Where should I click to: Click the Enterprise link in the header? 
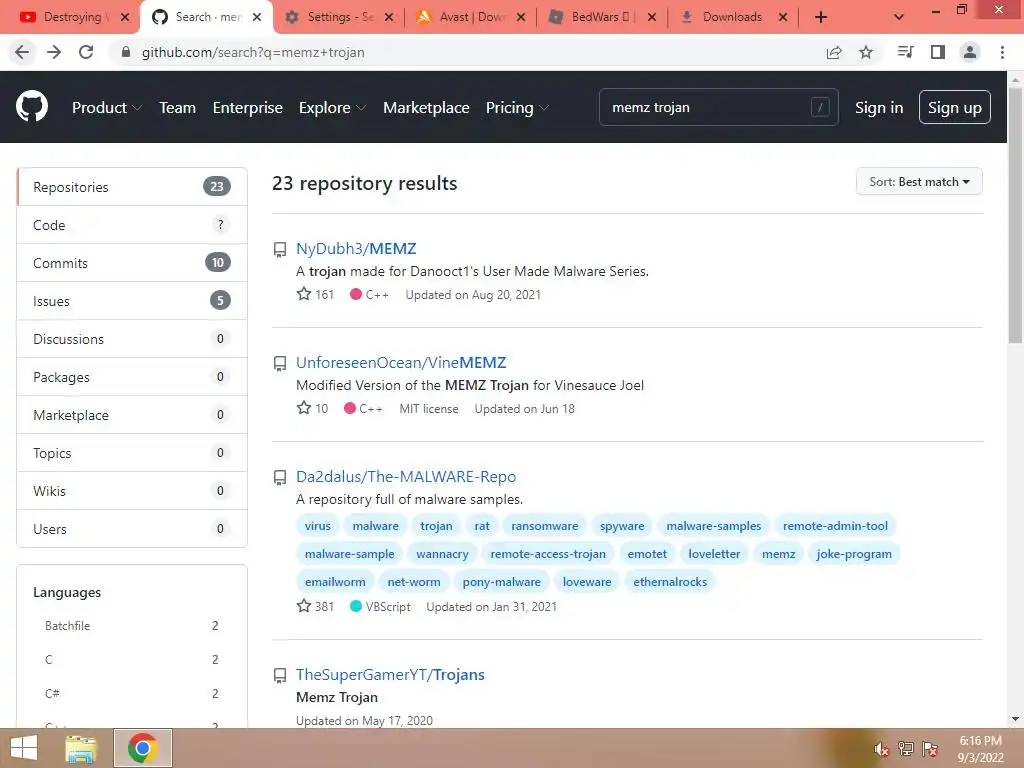(x=248, y=107)
